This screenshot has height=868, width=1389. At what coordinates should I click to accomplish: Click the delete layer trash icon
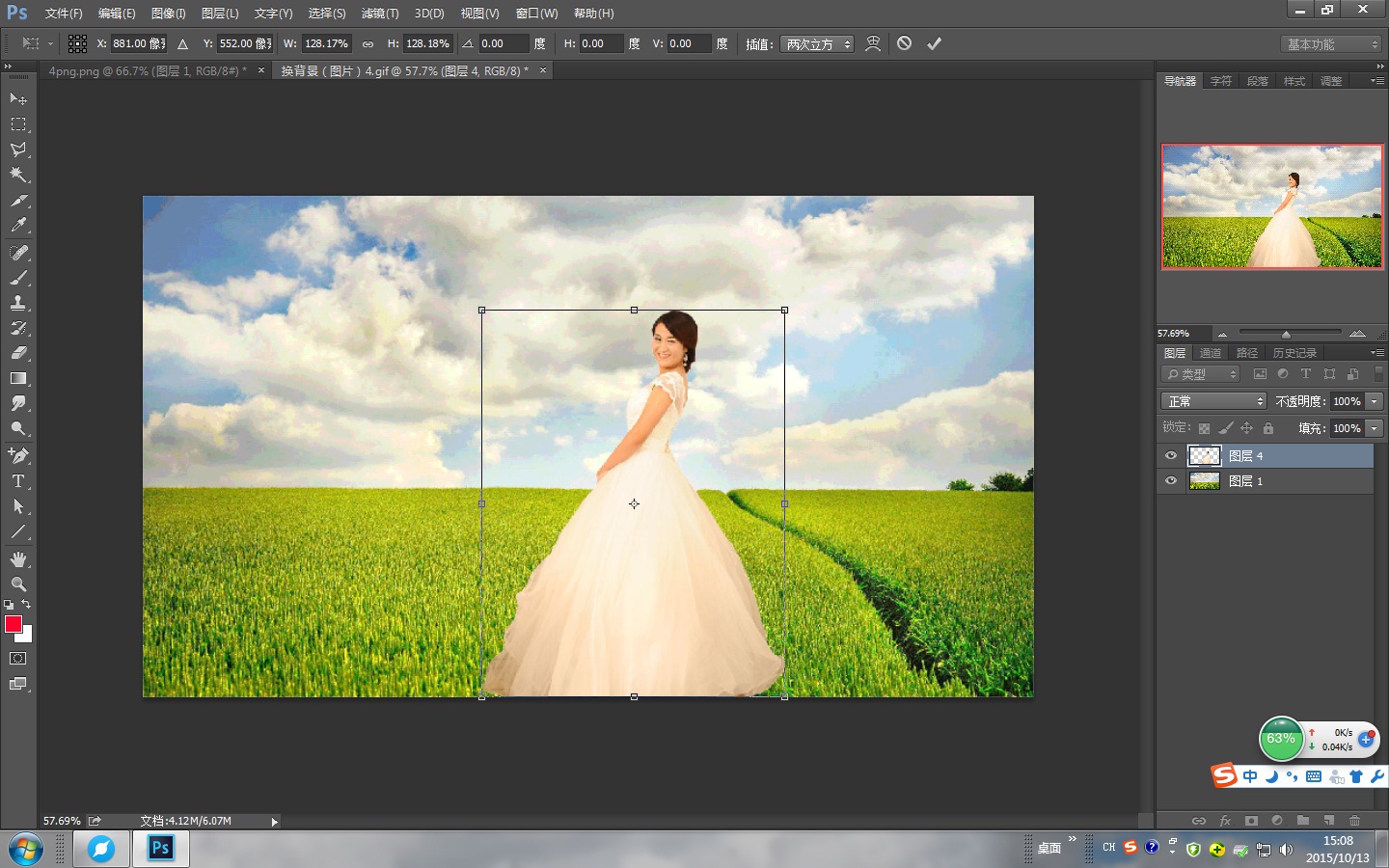1354,821
